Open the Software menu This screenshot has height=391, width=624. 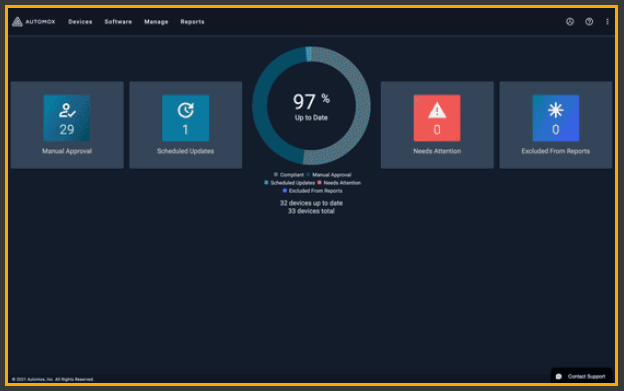[x=118, y=22]
